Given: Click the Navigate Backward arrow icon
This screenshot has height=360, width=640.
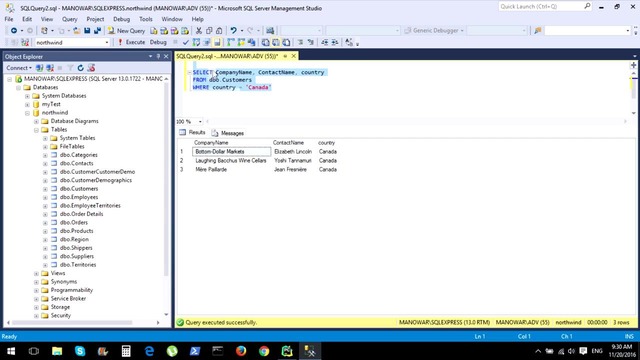Looking at the screenshot, I should coord(14,31).
